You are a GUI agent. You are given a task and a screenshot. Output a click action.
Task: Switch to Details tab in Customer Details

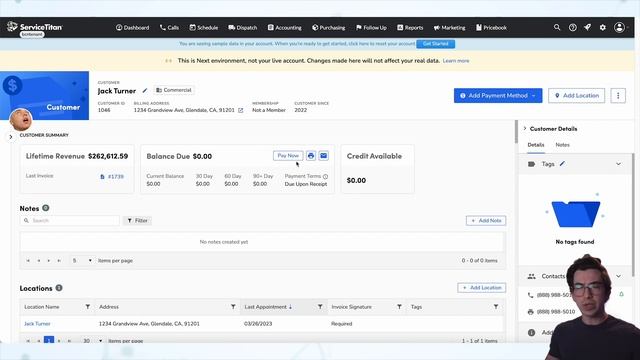536,145
